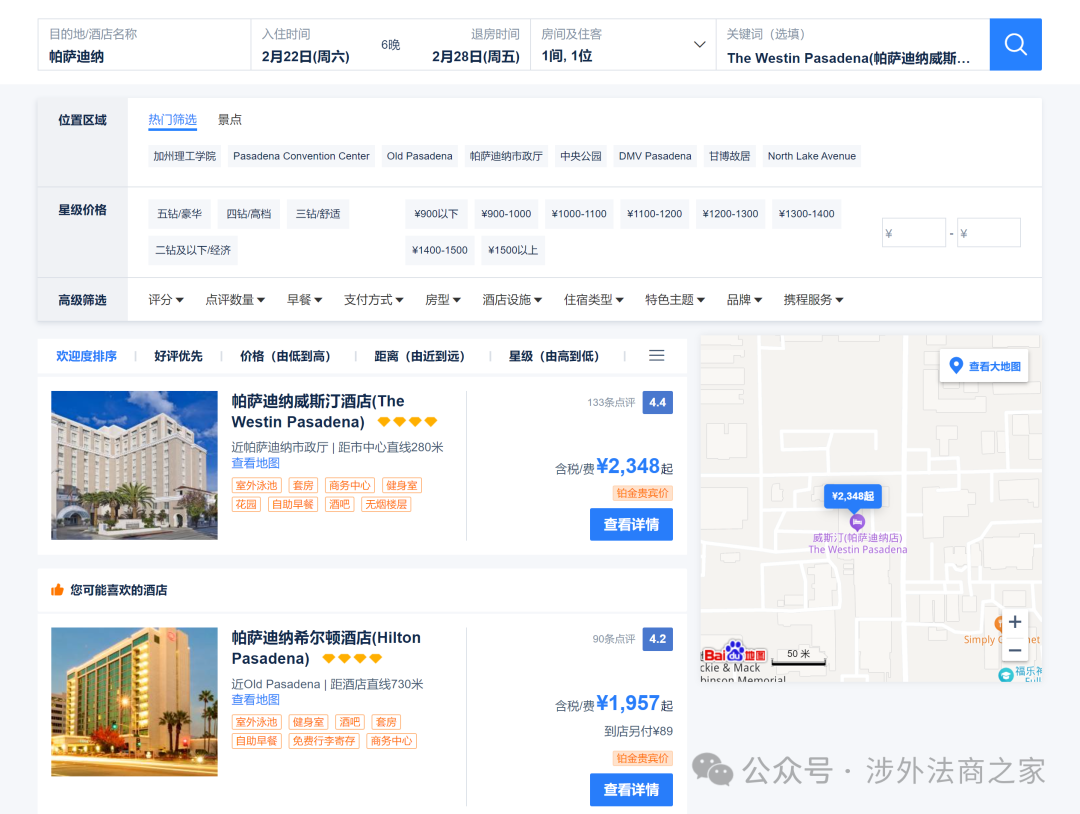Click the minimum price input field
Screen dimensions: 1080x814
click(913, 233)
